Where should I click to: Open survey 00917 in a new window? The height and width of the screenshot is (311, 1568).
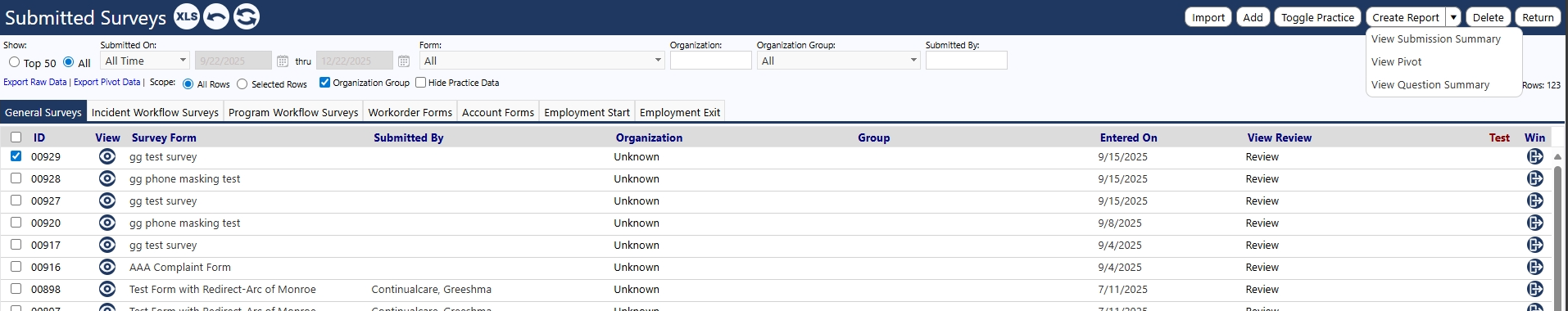1535,245
